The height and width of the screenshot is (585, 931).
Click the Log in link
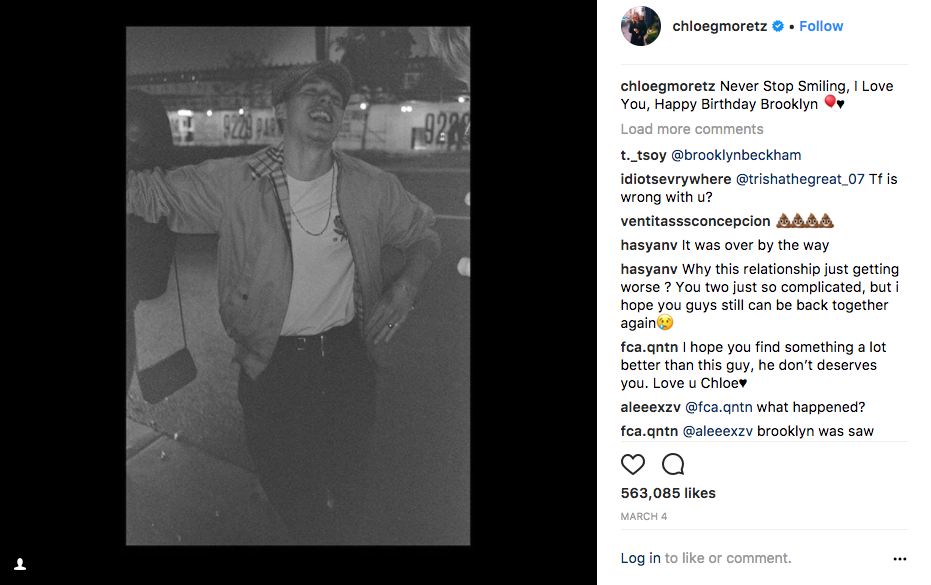(x=640, y=558)
